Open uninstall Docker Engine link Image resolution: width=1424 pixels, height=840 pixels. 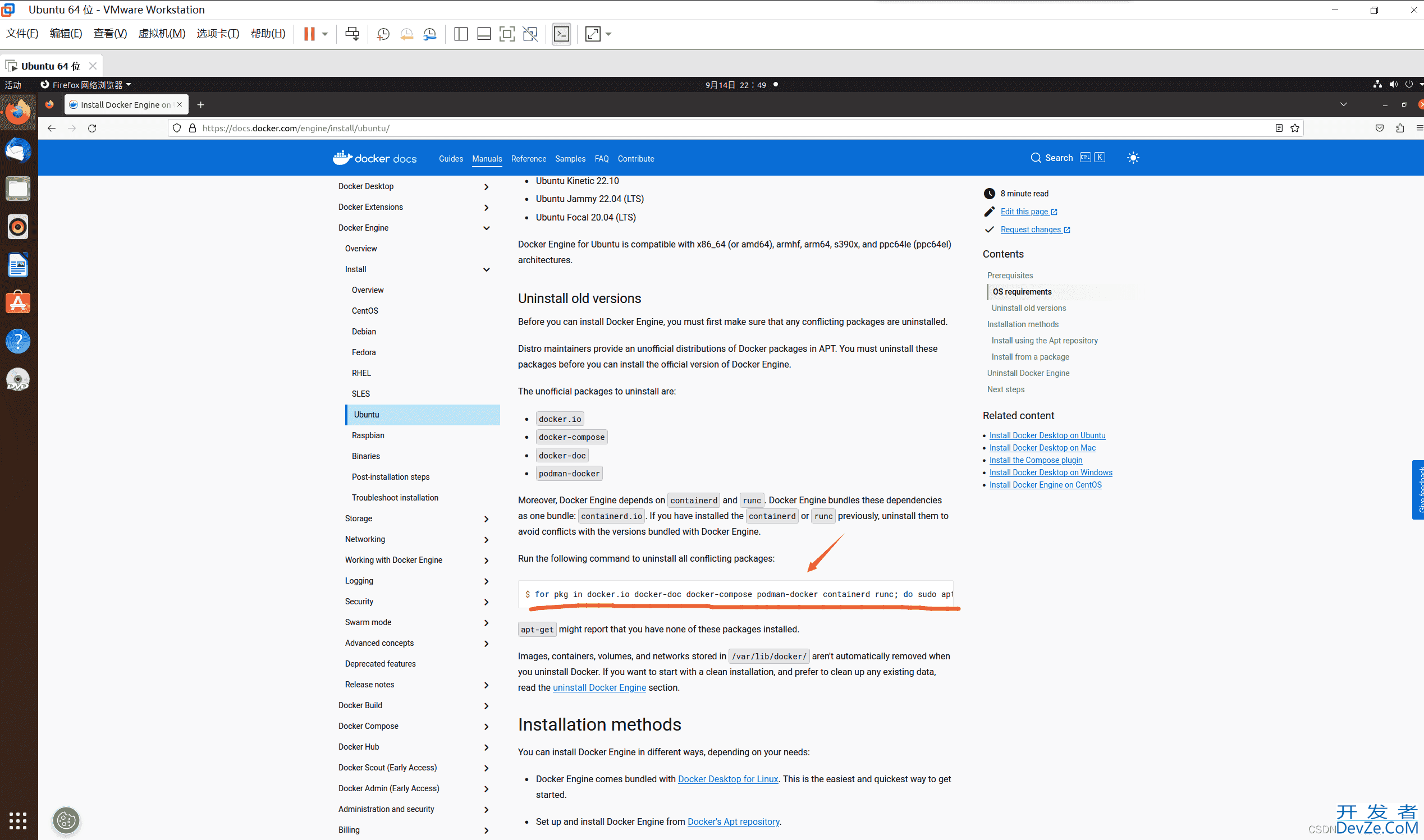click(x=599, y=688)
